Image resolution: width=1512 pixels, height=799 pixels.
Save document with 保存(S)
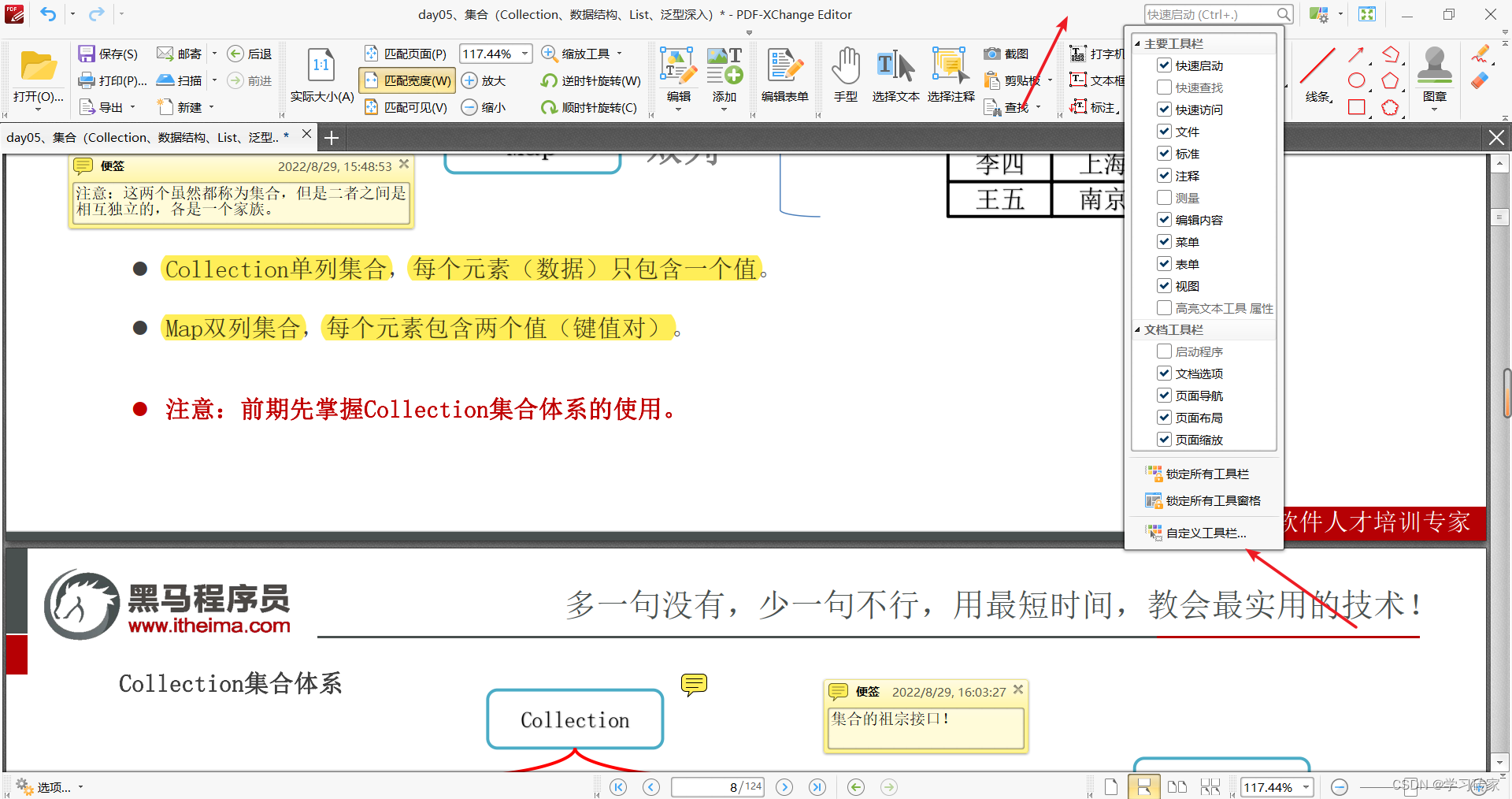coord(109,54)
